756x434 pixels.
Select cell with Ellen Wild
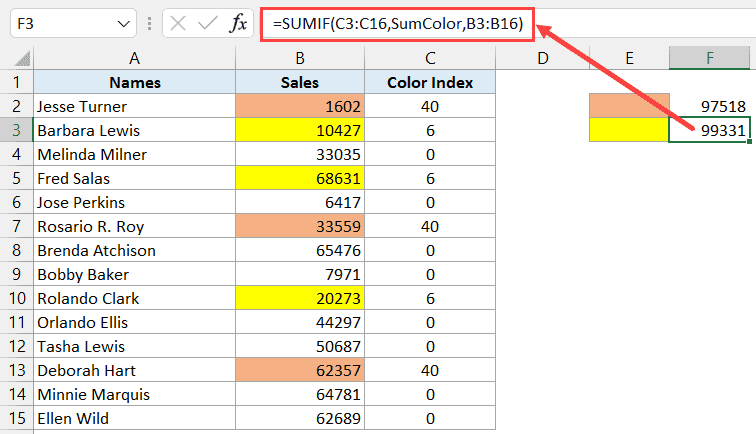[135, 418]
